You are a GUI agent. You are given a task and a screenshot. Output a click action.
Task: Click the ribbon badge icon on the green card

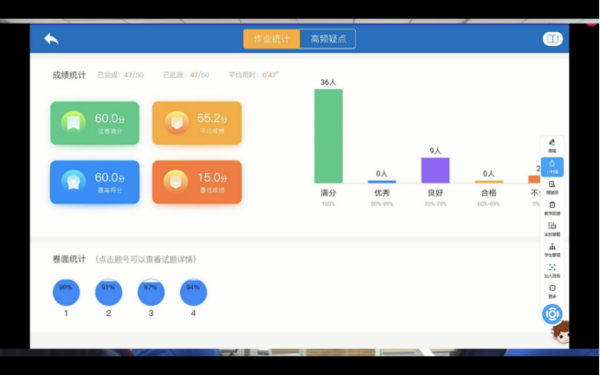[x=73, y=123]
